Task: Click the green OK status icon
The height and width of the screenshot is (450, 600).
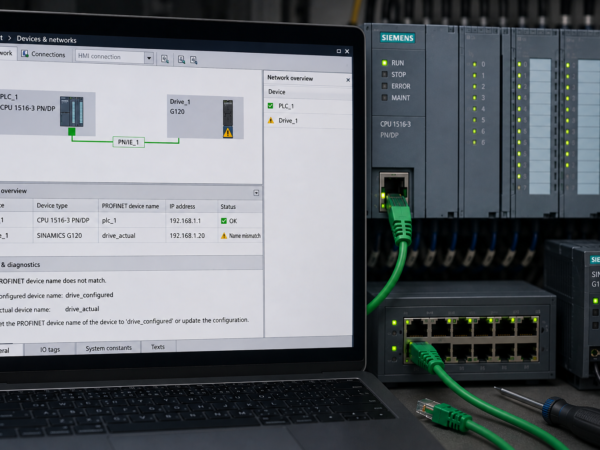Action: point(224,221)
